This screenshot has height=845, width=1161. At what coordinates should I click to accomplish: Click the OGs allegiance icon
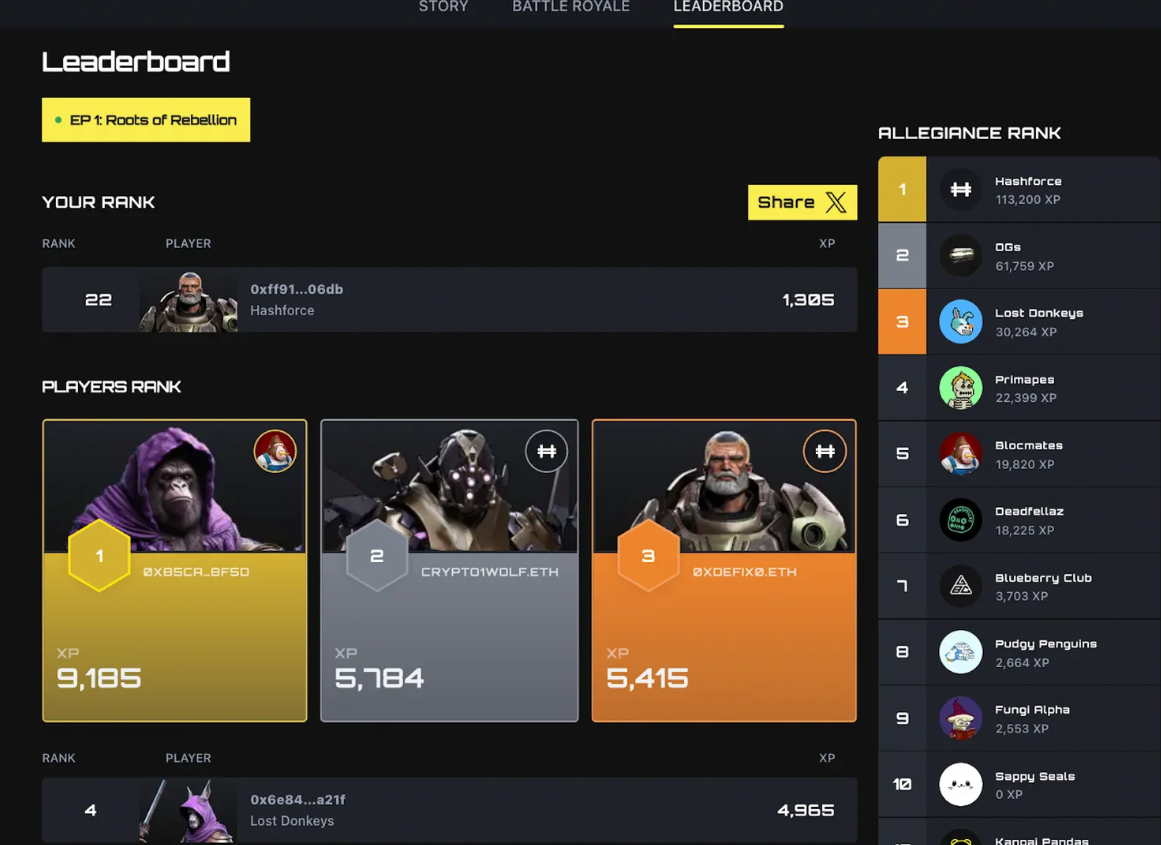point(960,255)
